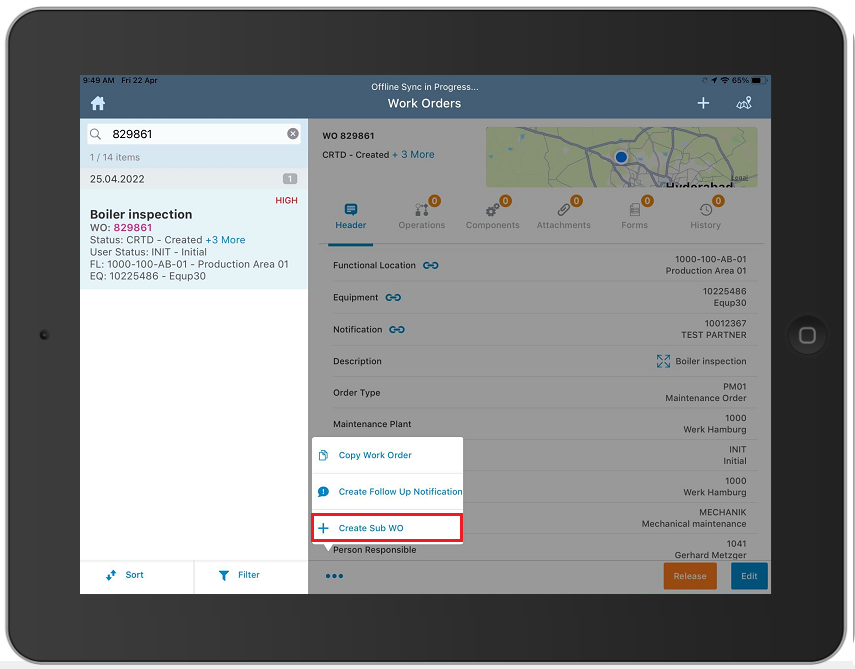Expand the Description text icon
Viewport: 855px width, 669px height.
(663, 361)
